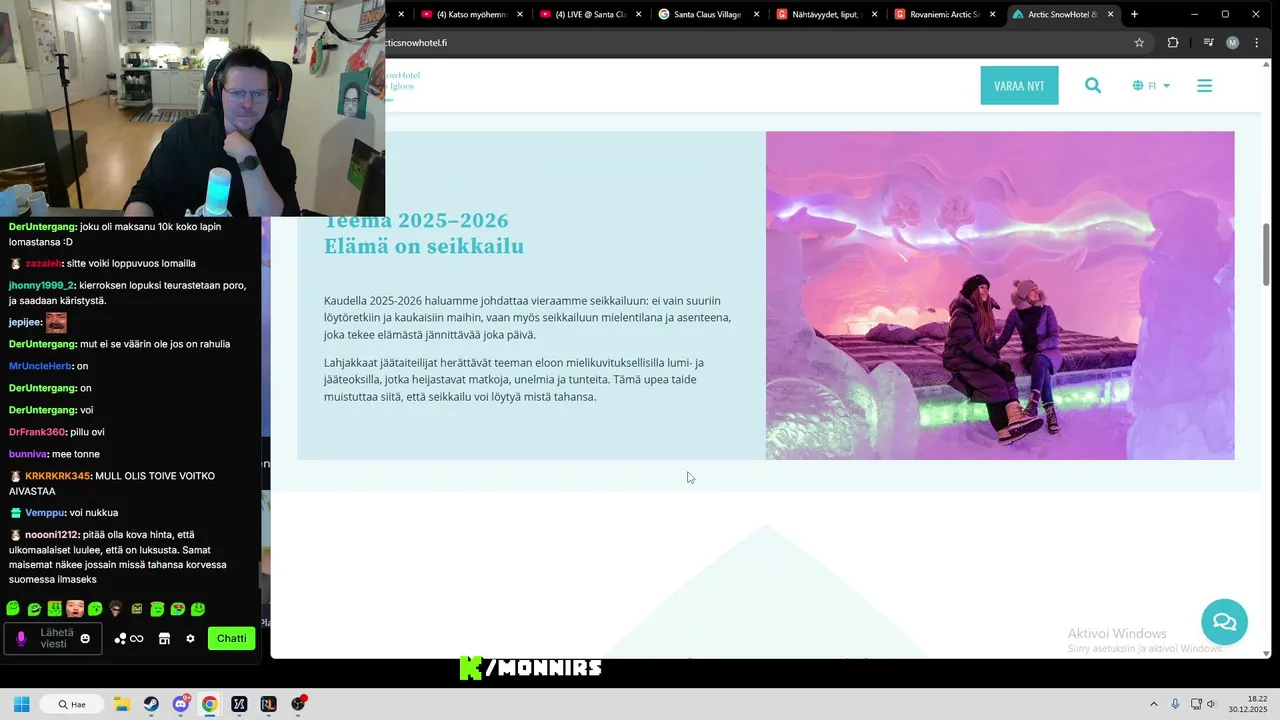Open the website search magnifier icon
Viewport: 1280px width, 720px height.
pos(1093,86)
